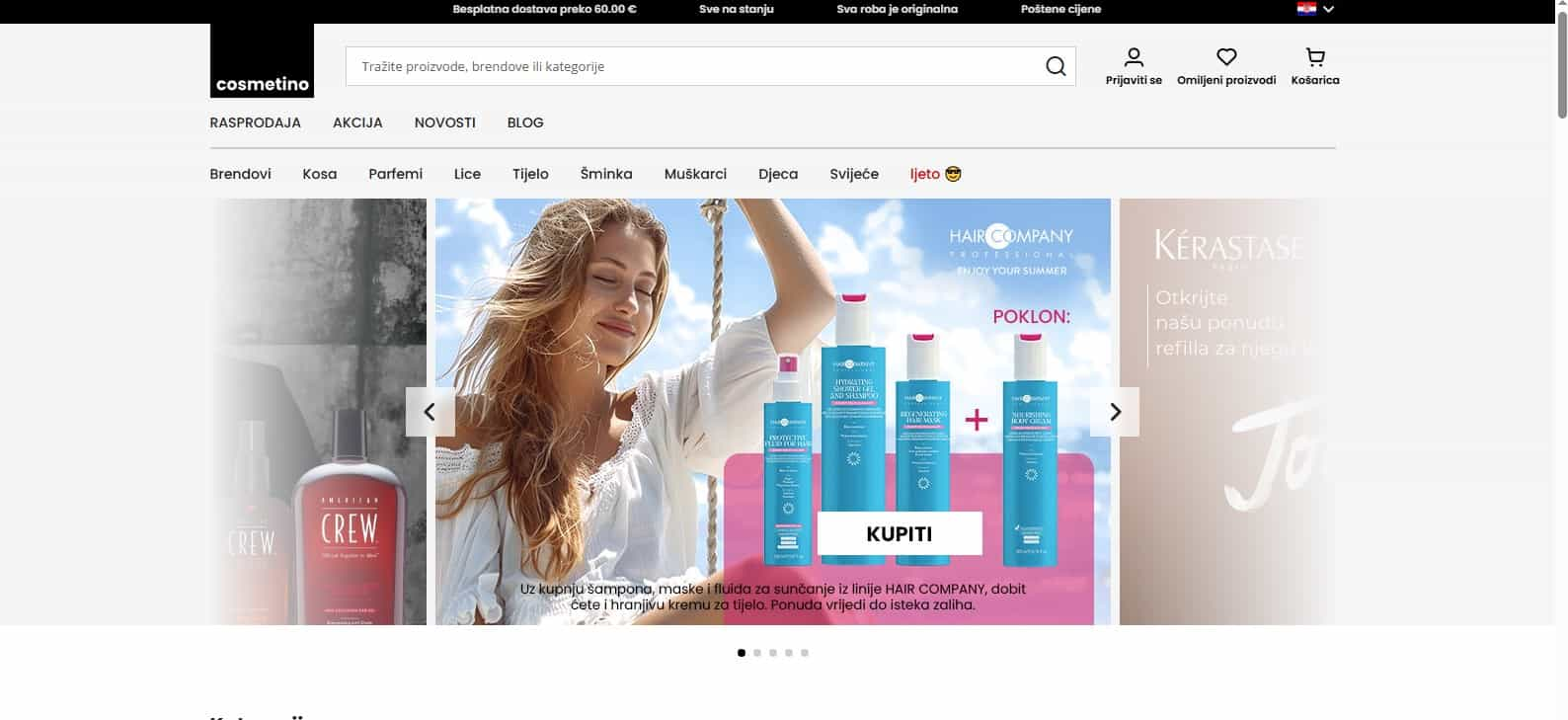Click 'Sve na stanju' text

pyautogui.click(x=737, y=9)
